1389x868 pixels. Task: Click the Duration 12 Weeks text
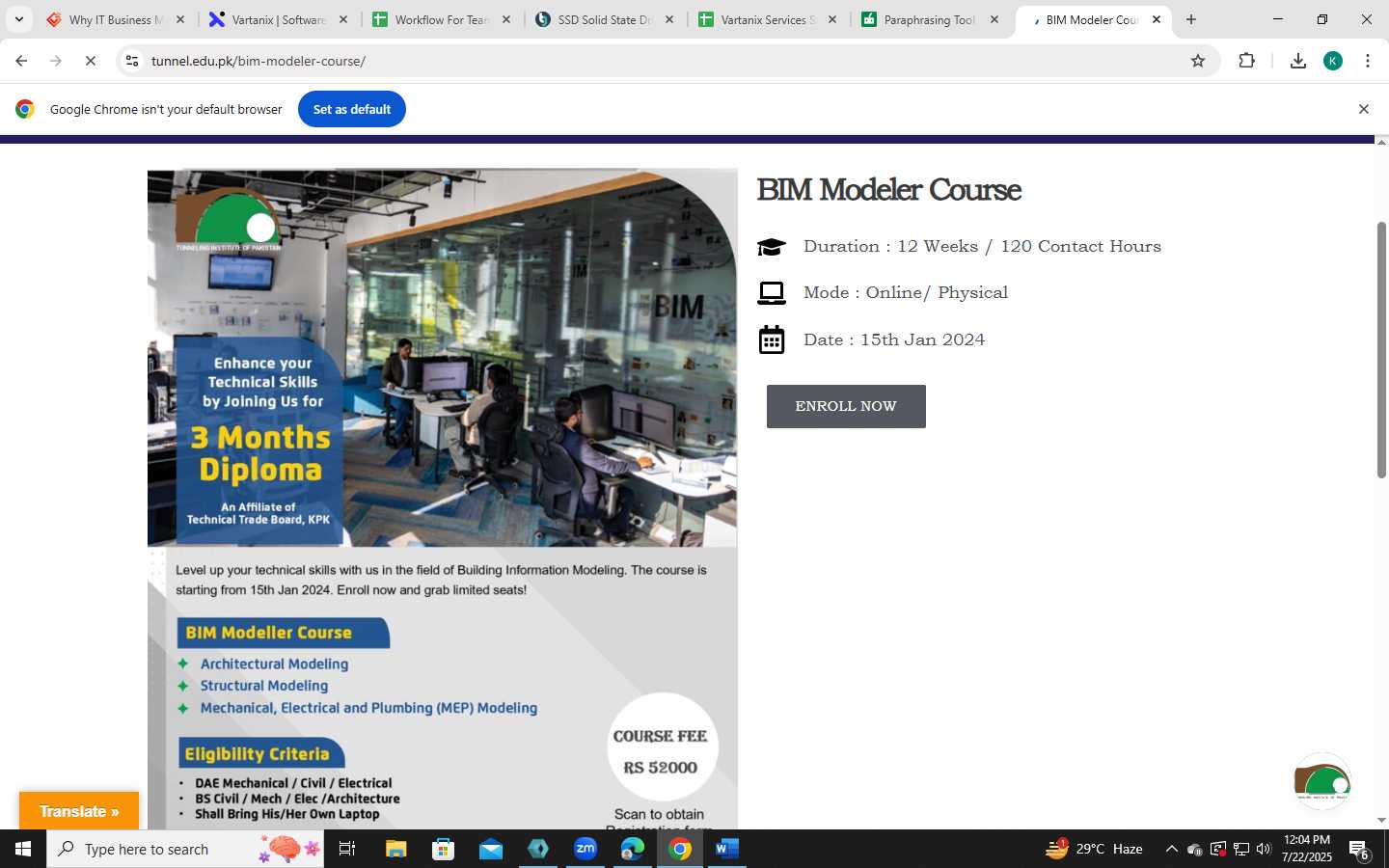(x=982, y=247)
